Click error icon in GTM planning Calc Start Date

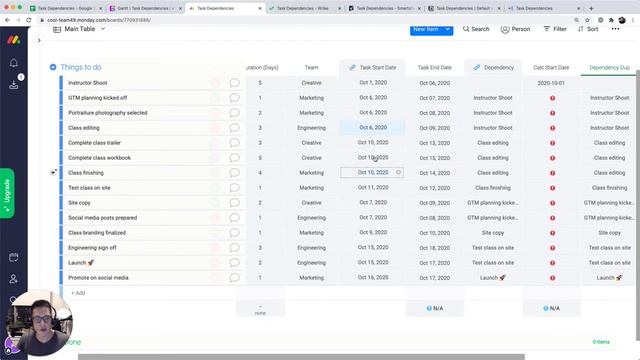coord(552,98)
